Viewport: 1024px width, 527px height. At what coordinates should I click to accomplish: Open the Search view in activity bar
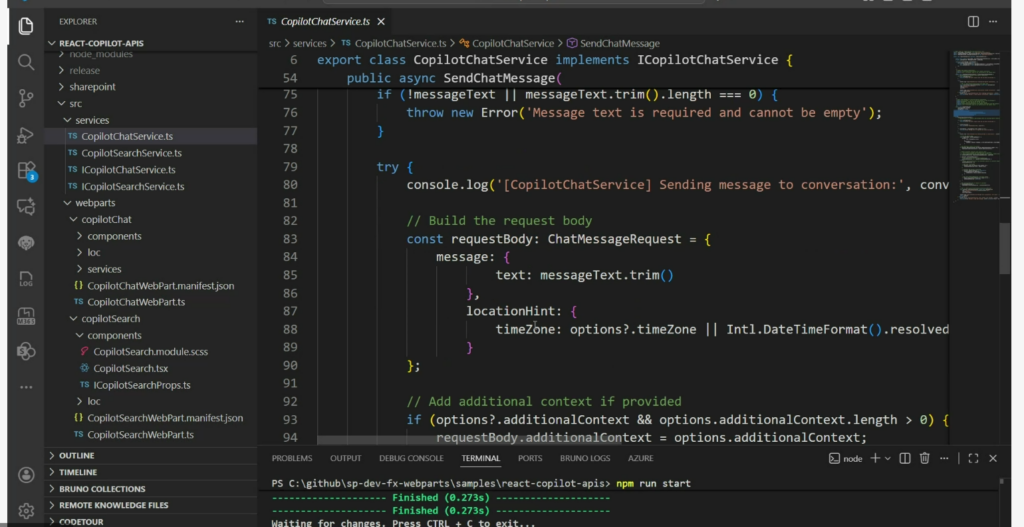(x=26, y=62)
